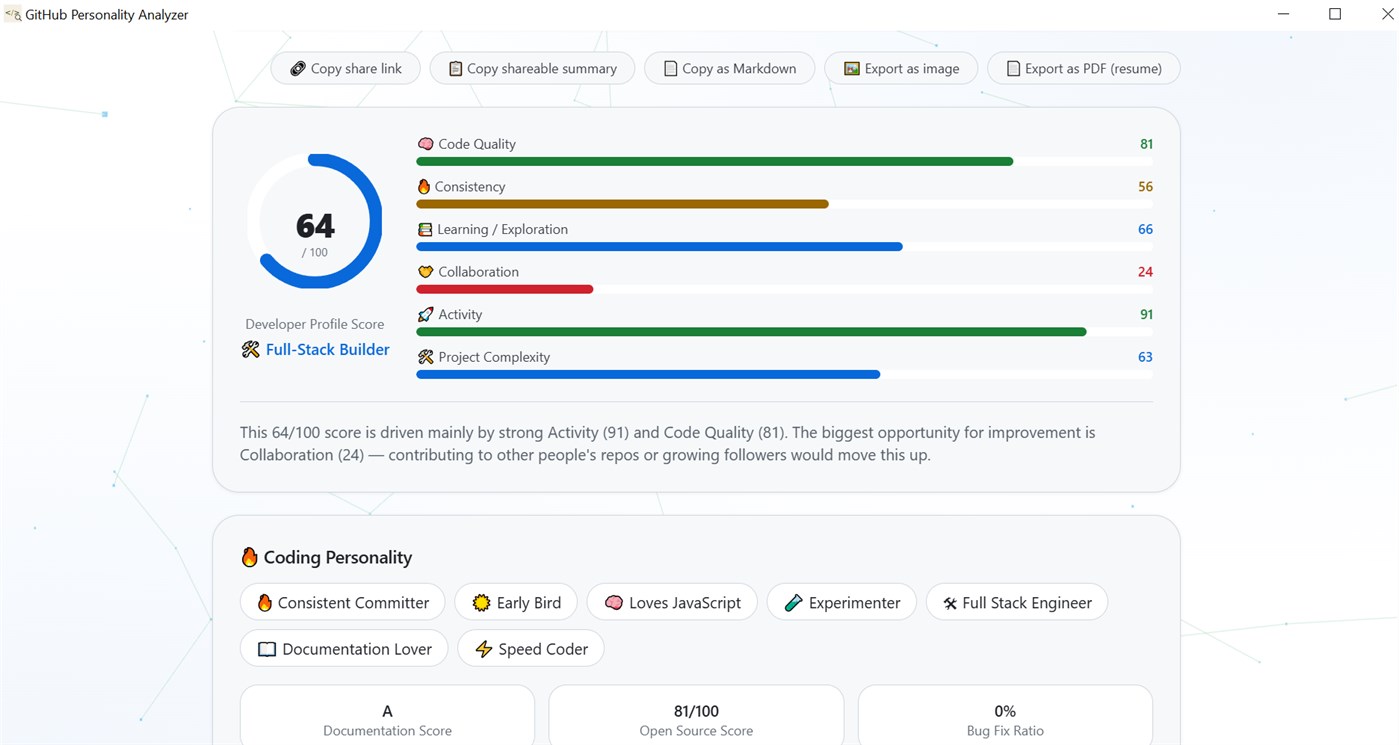Click the Open Source Score card
Screen dimensions: 1399x745
point(696,716)
